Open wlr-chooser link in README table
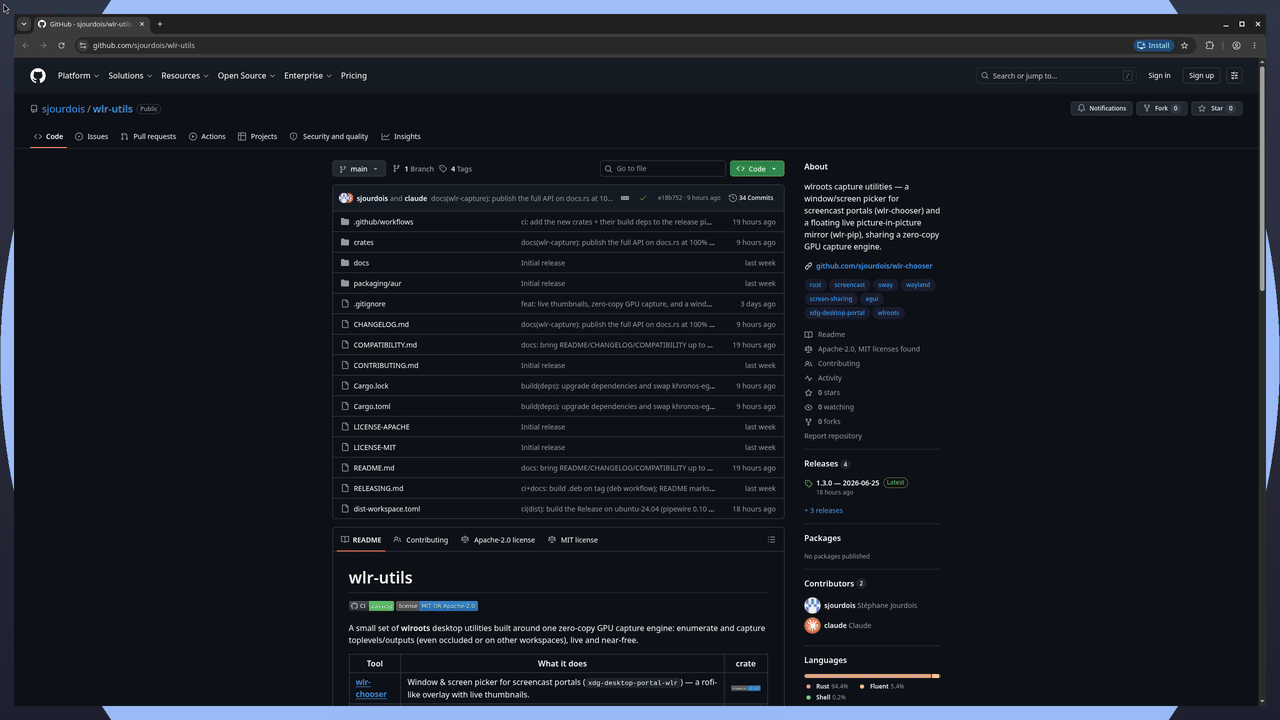 [371, 688]
